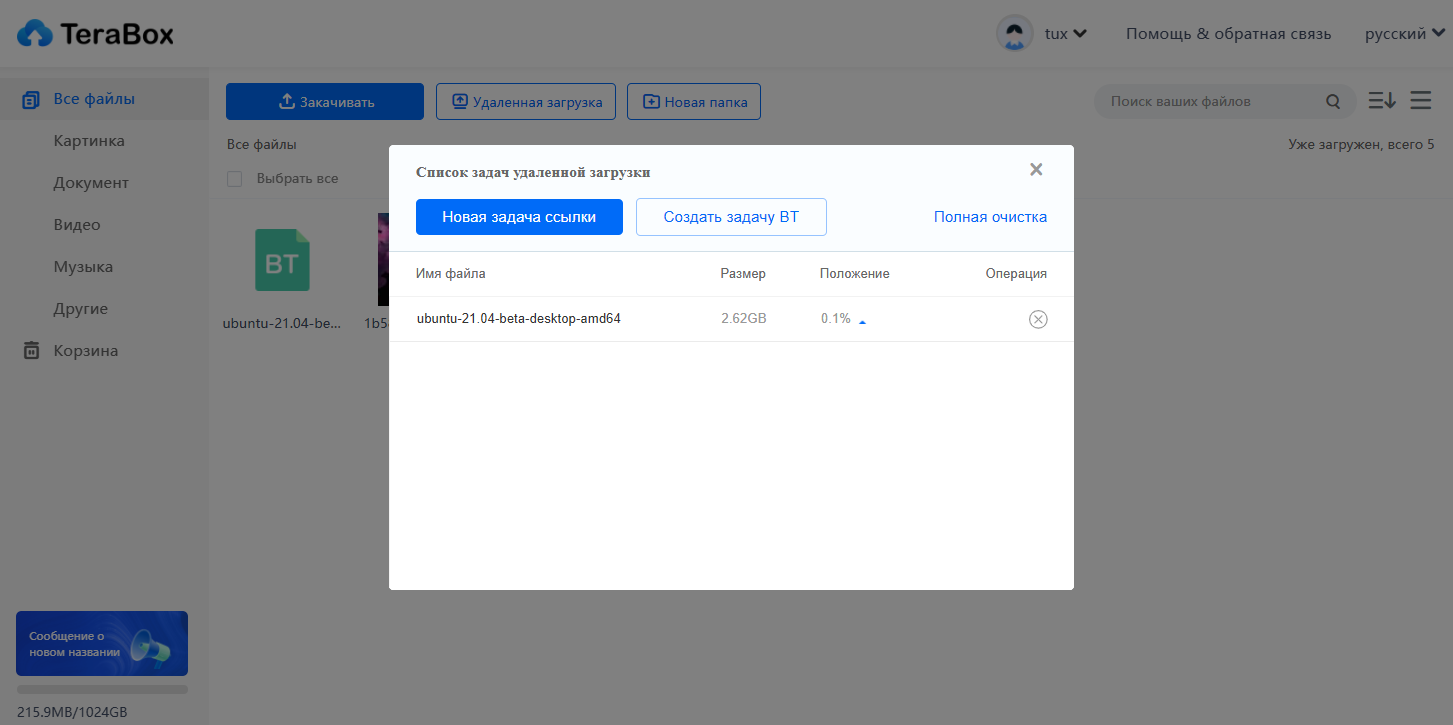Click ubuntu-21.04-beta-desktop-amd64 task row name
The image size is (1453, 725).
519,319
